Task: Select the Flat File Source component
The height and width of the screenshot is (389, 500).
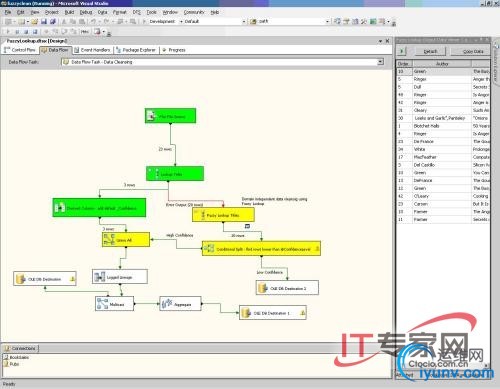Action: (170, 116)
